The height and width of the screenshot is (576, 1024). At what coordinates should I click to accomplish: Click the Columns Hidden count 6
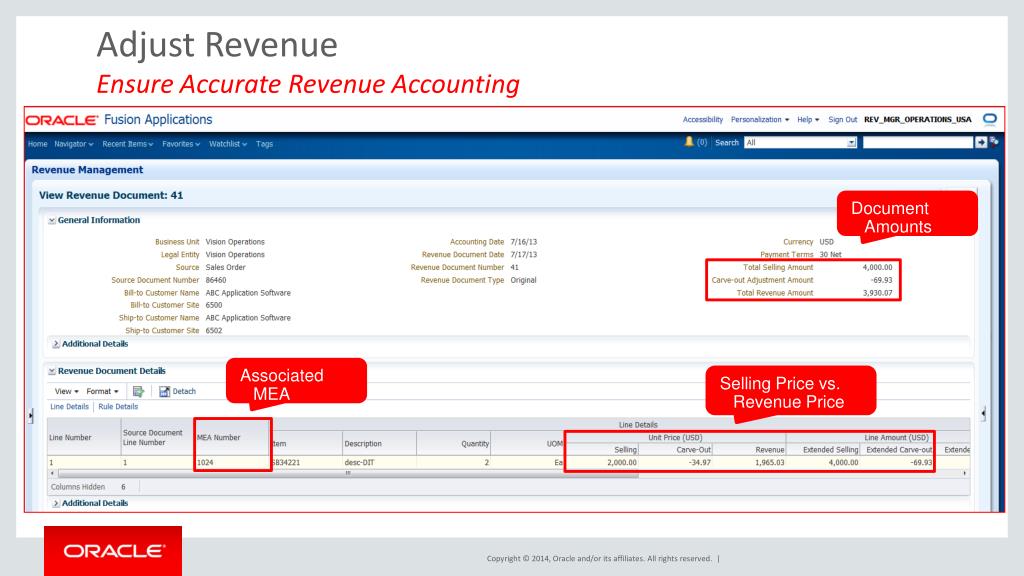(x=123, y=487)
